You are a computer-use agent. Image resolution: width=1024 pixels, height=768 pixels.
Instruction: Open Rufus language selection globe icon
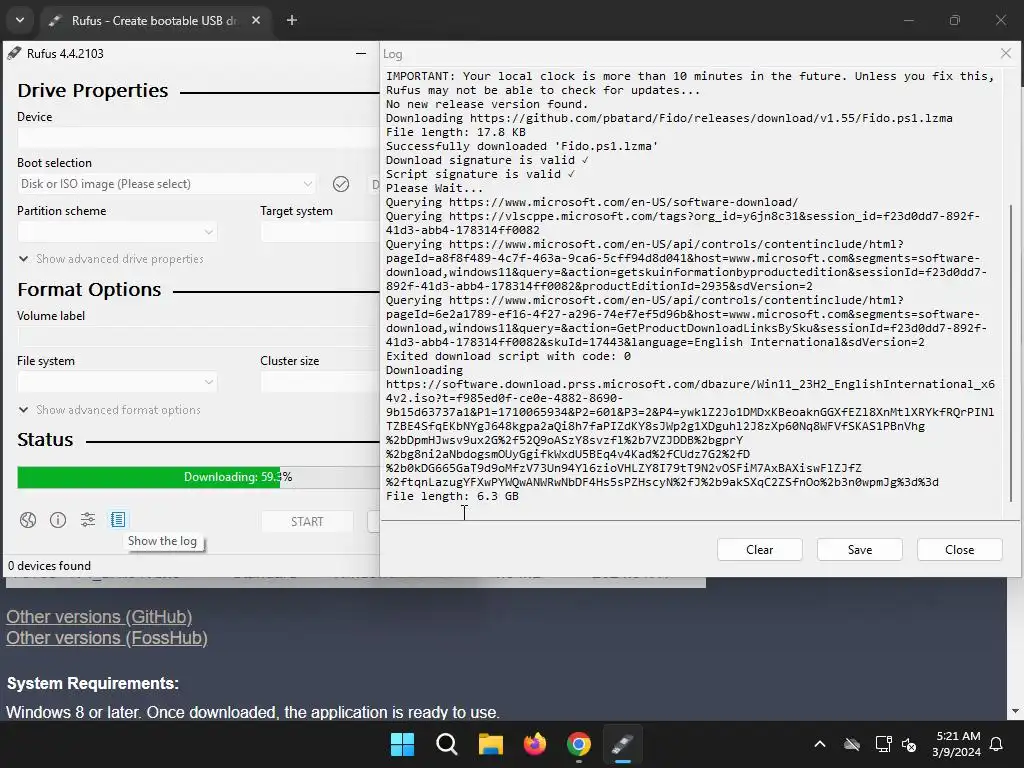click(x=27, y=520)
